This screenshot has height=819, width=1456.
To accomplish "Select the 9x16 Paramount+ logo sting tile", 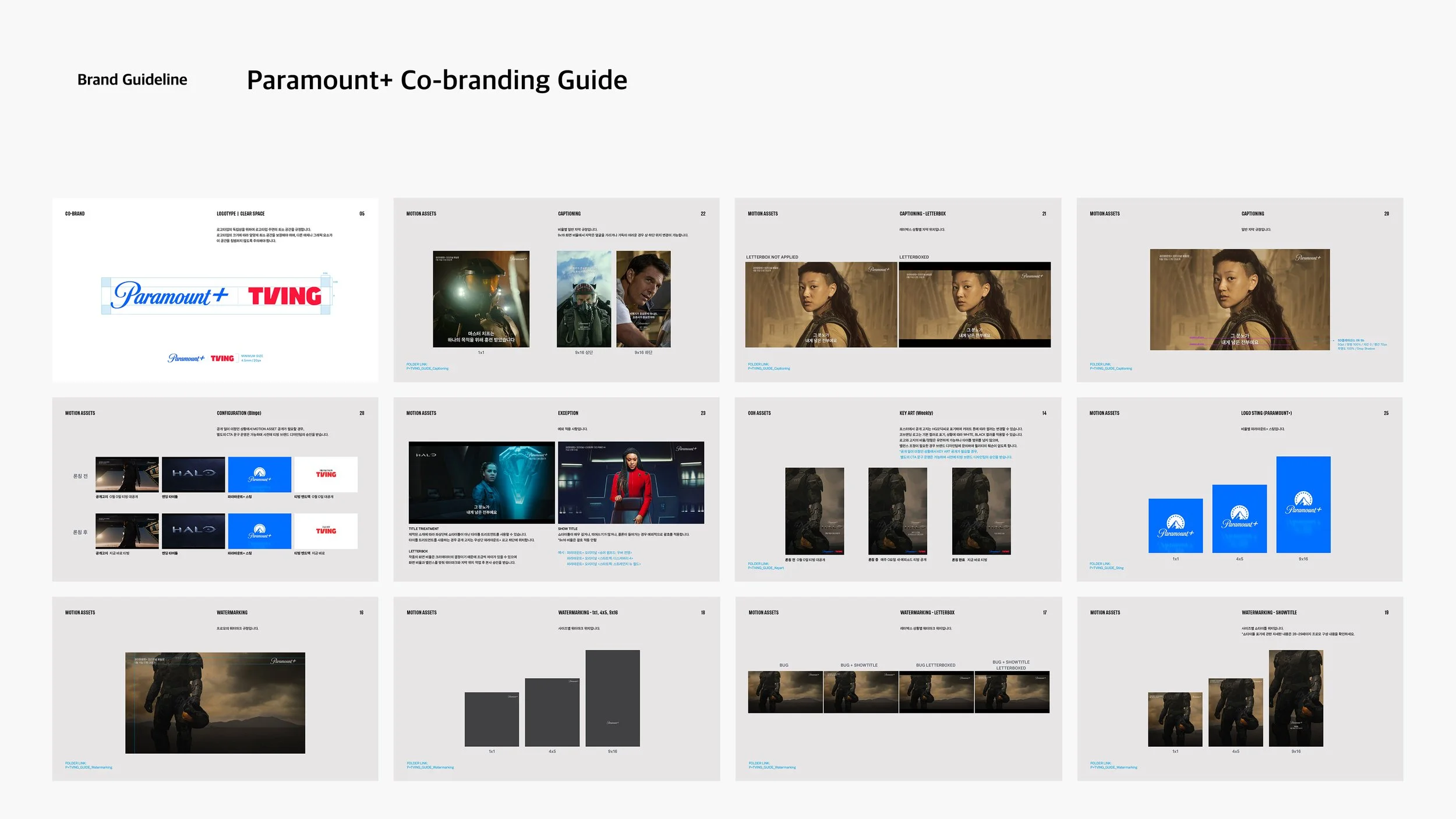I will 1303,504.
